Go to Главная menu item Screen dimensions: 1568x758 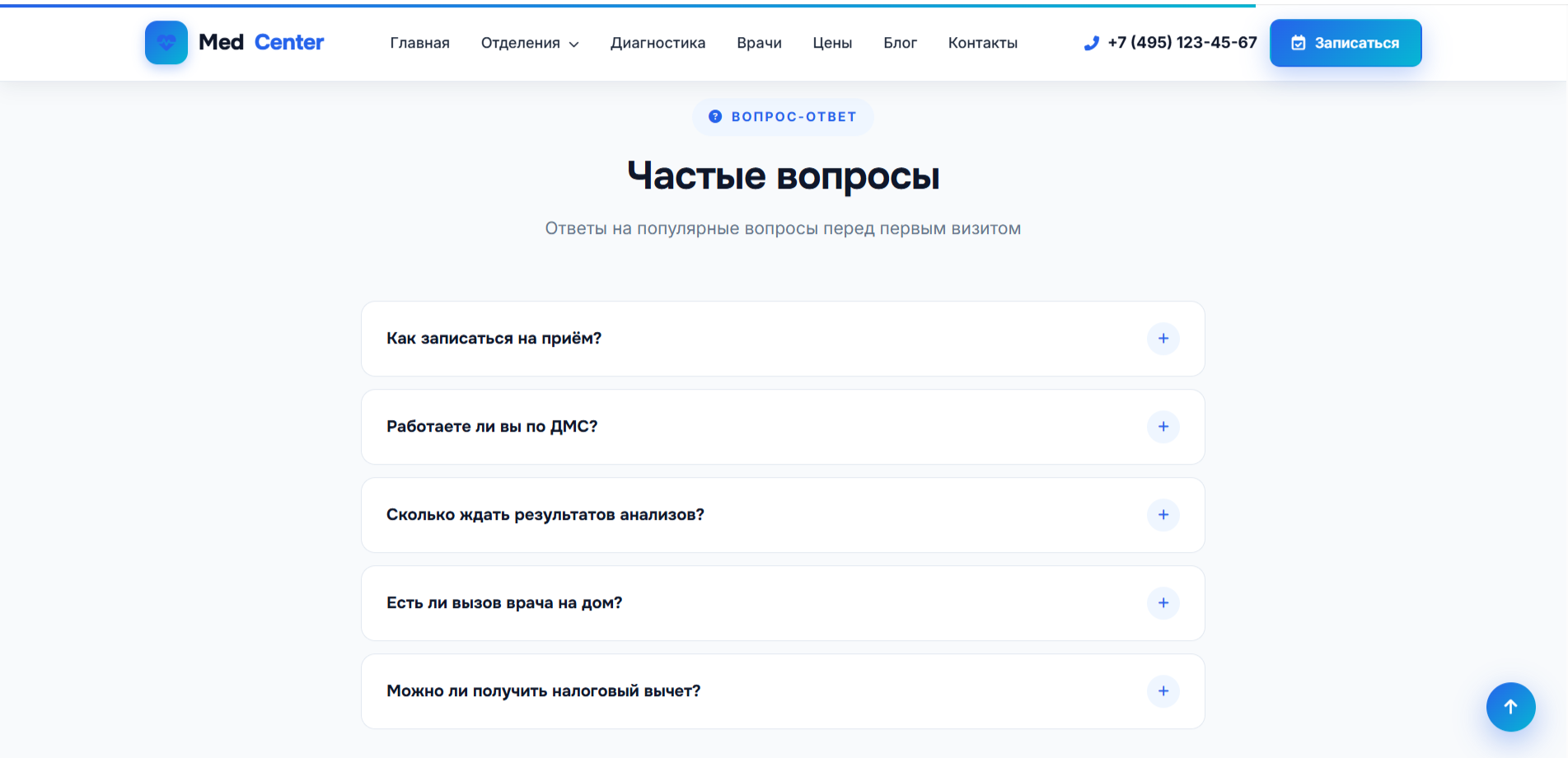click(420, 43)
